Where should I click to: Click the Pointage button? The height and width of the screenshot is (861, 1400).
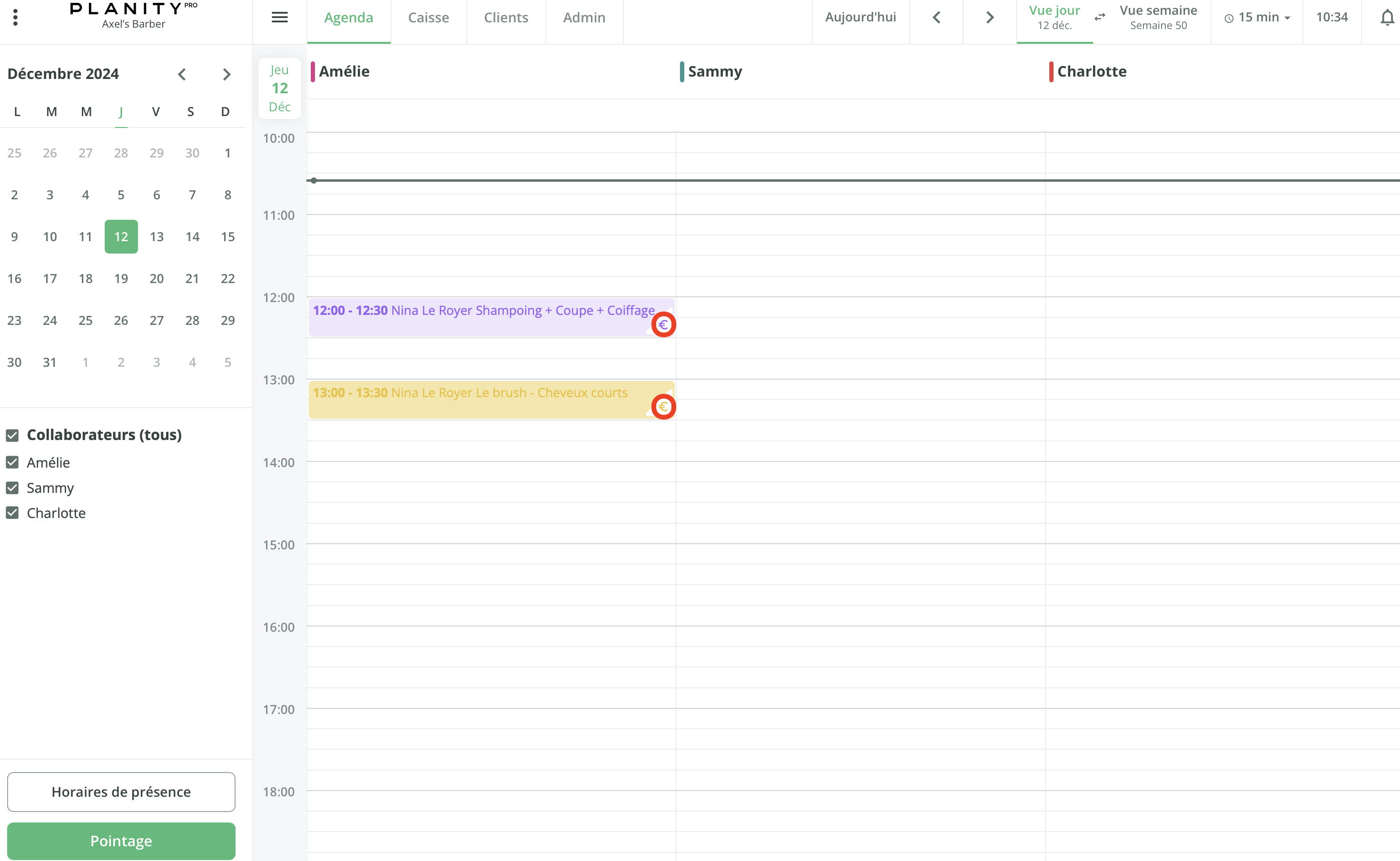tap(121, 841)
